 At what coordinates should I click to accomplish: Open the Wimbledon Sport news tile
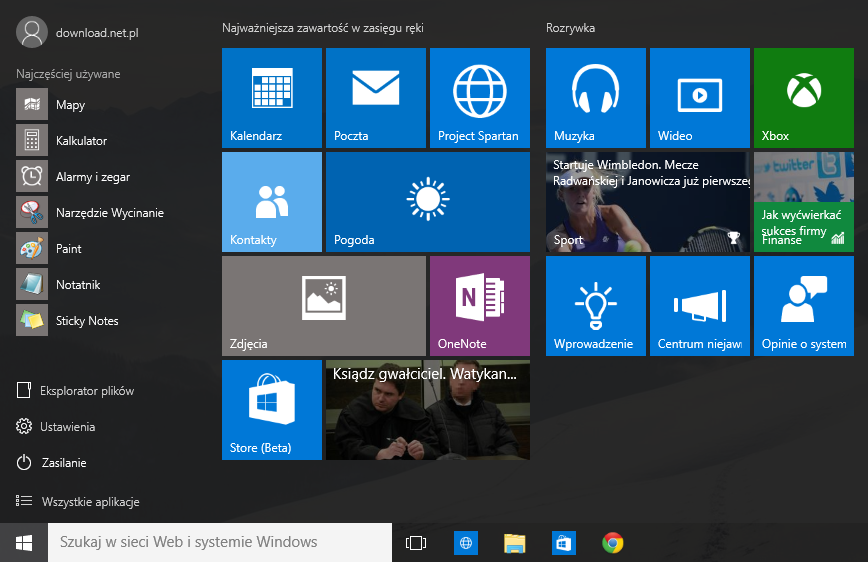648,202
